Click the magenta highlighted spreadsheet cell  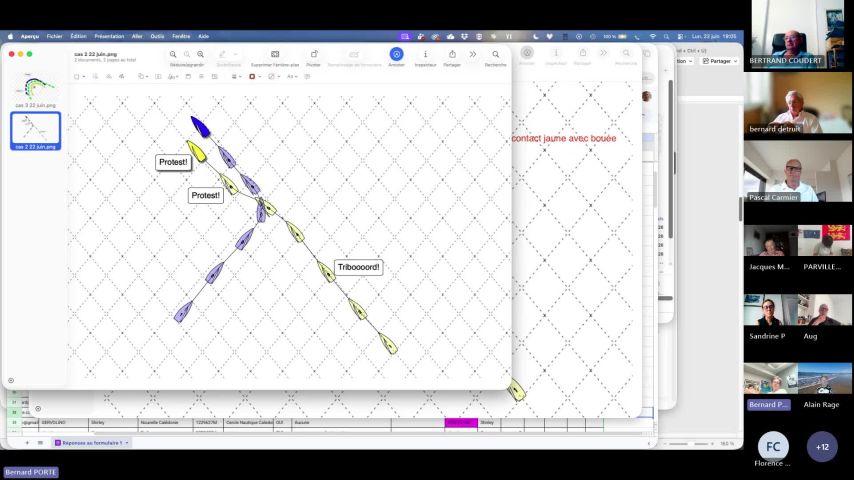(x=461, y=422)
